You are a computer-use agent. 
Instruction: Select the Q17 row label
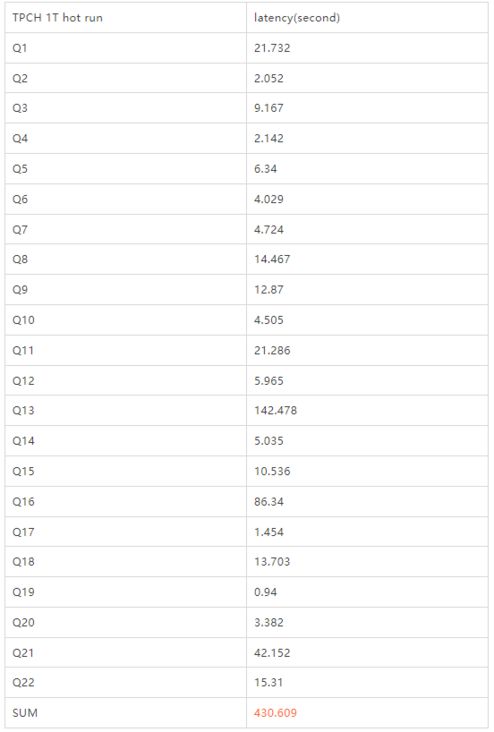pos(23,532)
